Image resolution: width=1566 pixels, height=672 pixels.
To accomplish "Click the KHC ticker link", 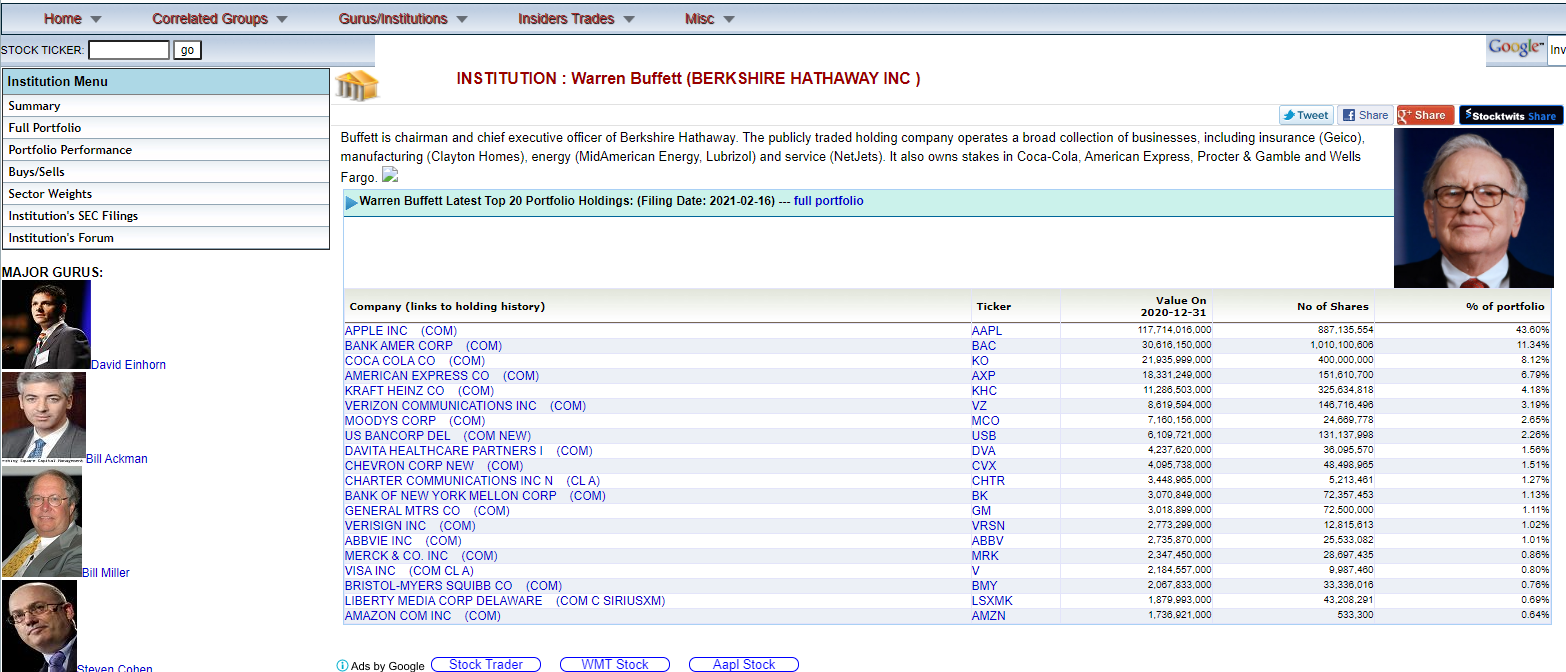I will [984, 391].
